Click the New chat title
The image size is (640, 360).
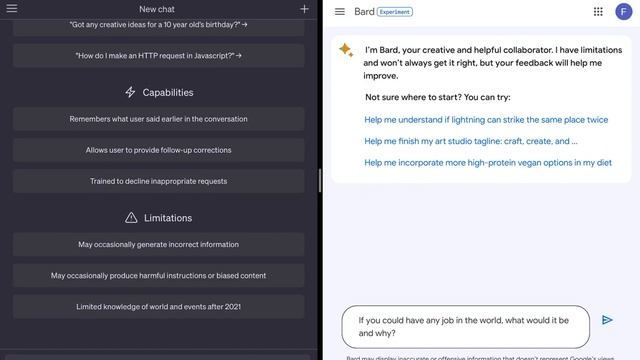coord(157,9)
